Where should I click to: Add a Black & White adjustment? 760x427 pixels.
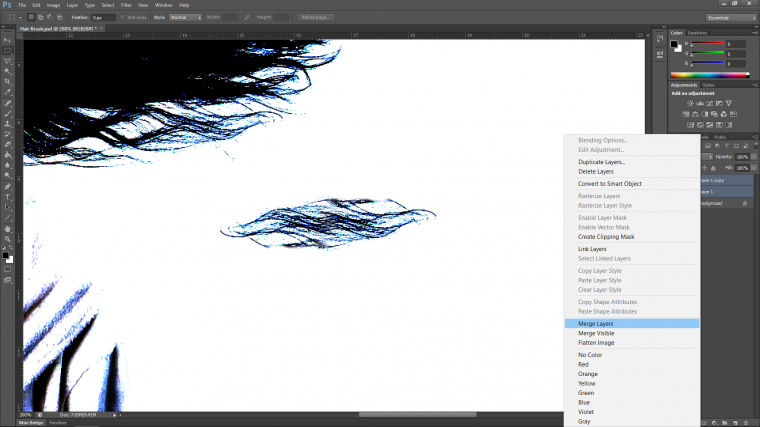click(705, 114)
